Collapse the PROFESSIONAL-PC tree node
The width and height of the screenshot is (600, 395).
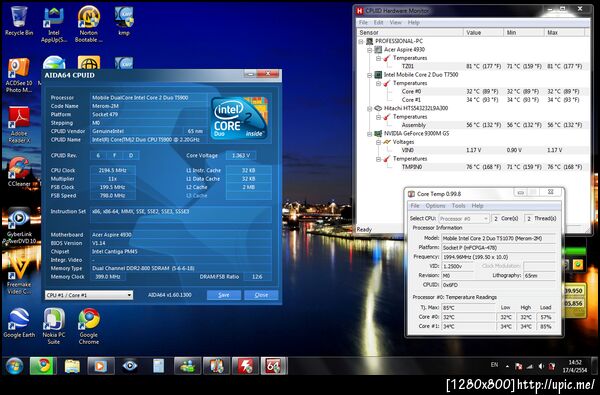(361, 41)
